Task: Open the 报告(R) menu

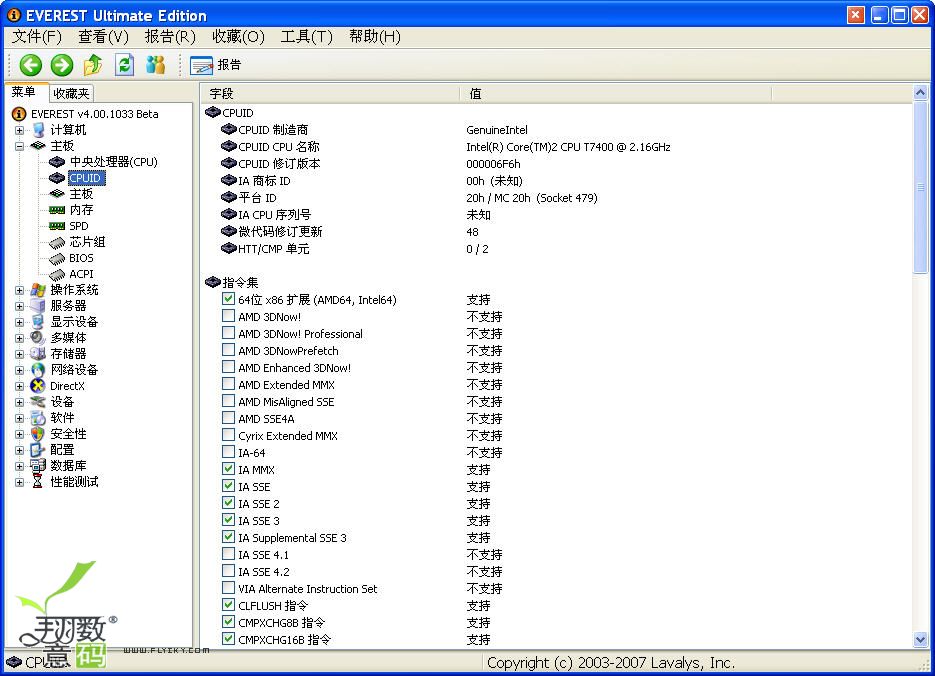Action: coord(170,37)
